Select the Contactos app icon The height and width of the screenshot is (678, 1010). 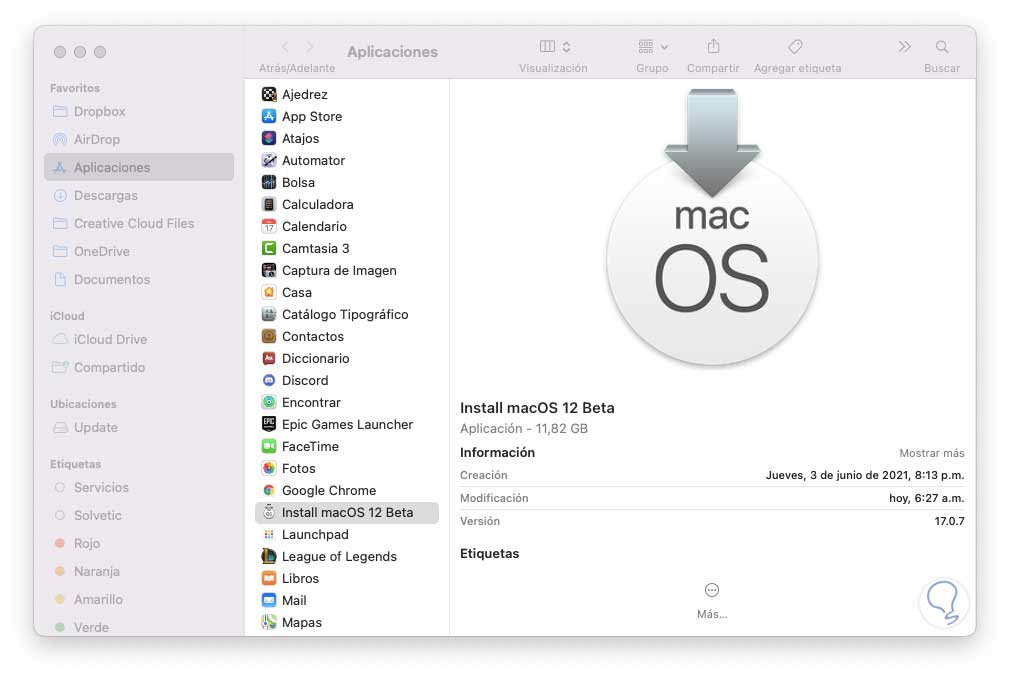[269, 336]
